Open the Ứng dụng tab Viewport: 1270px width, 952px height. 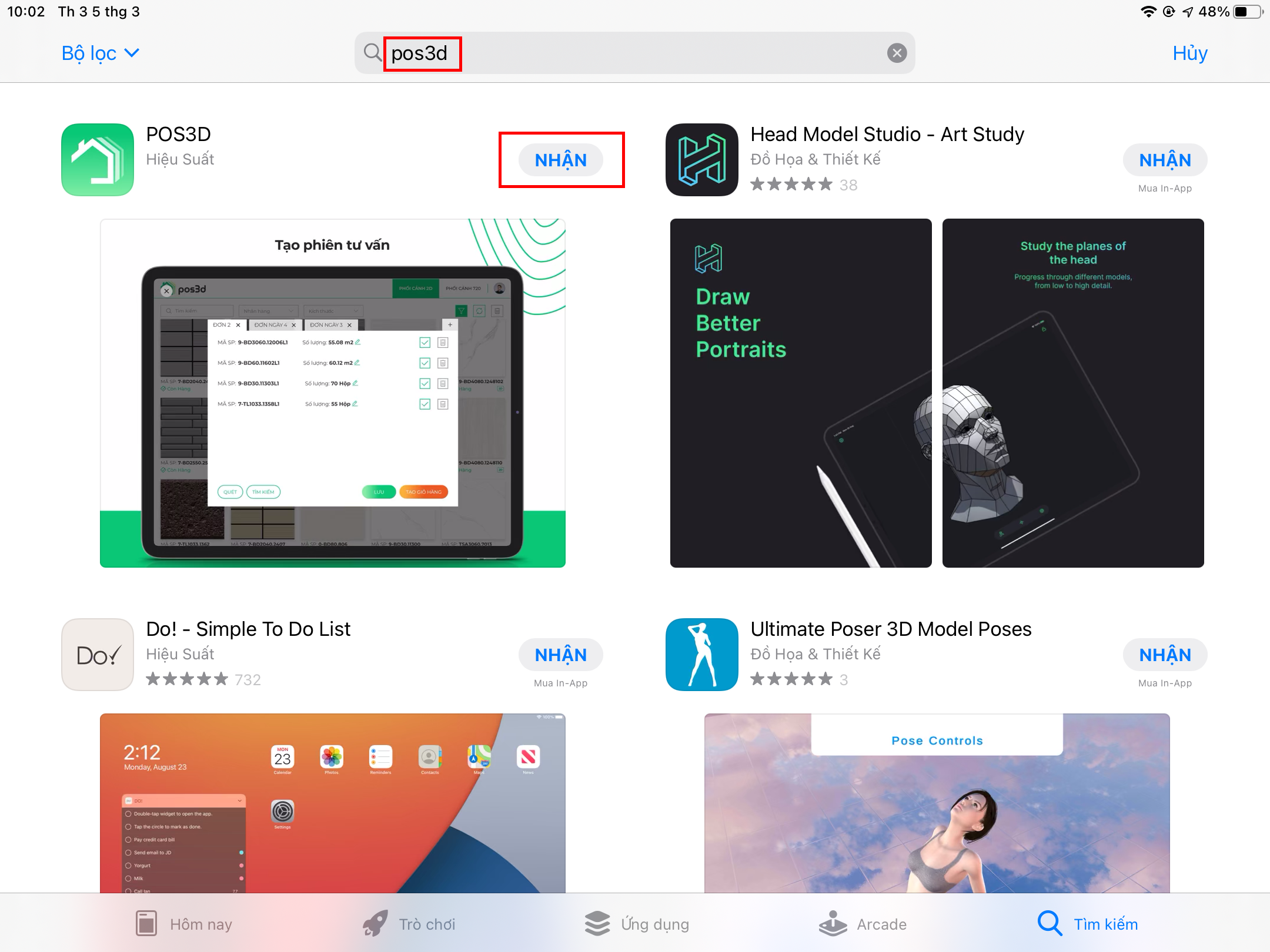pos(637,924)
